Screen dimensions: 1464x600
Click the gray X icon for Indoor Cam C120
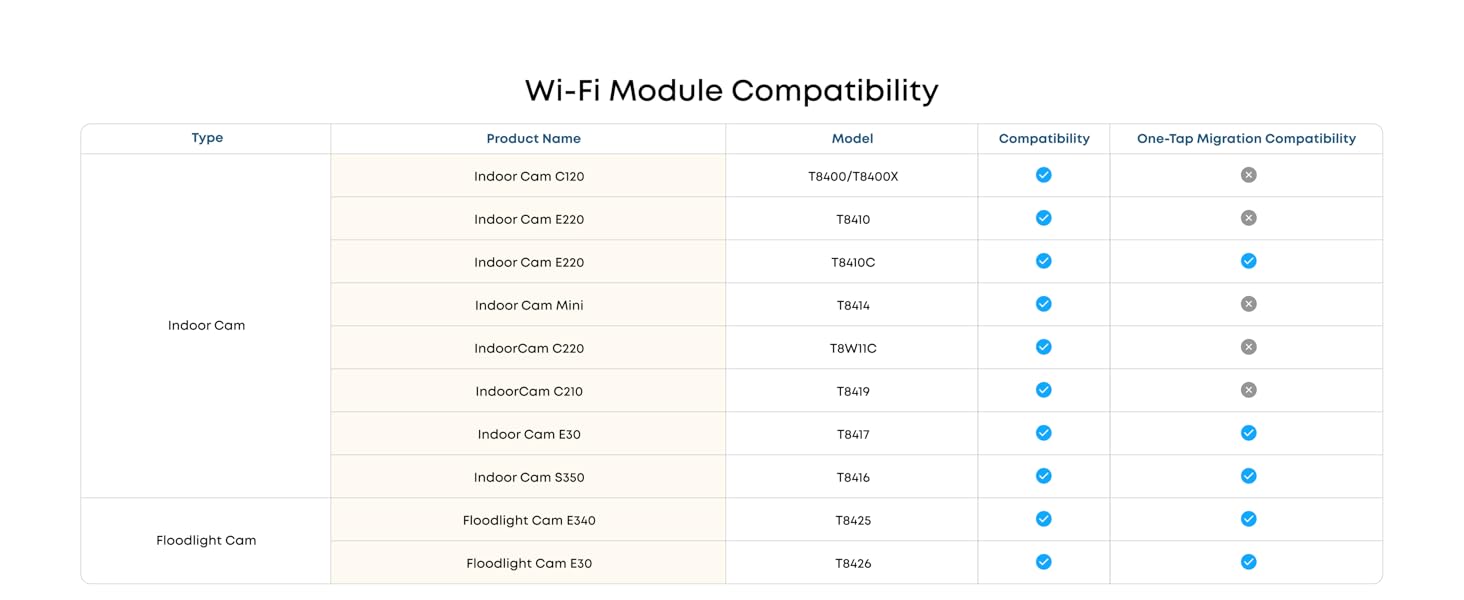(1248, 175)
